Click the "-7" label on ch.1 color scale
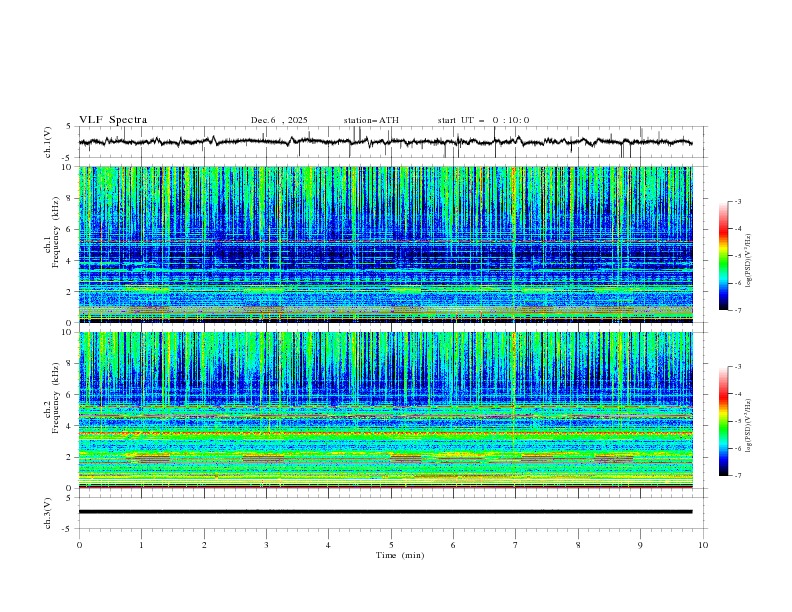This screenshot has width=792, height=612. pos(737,310)
